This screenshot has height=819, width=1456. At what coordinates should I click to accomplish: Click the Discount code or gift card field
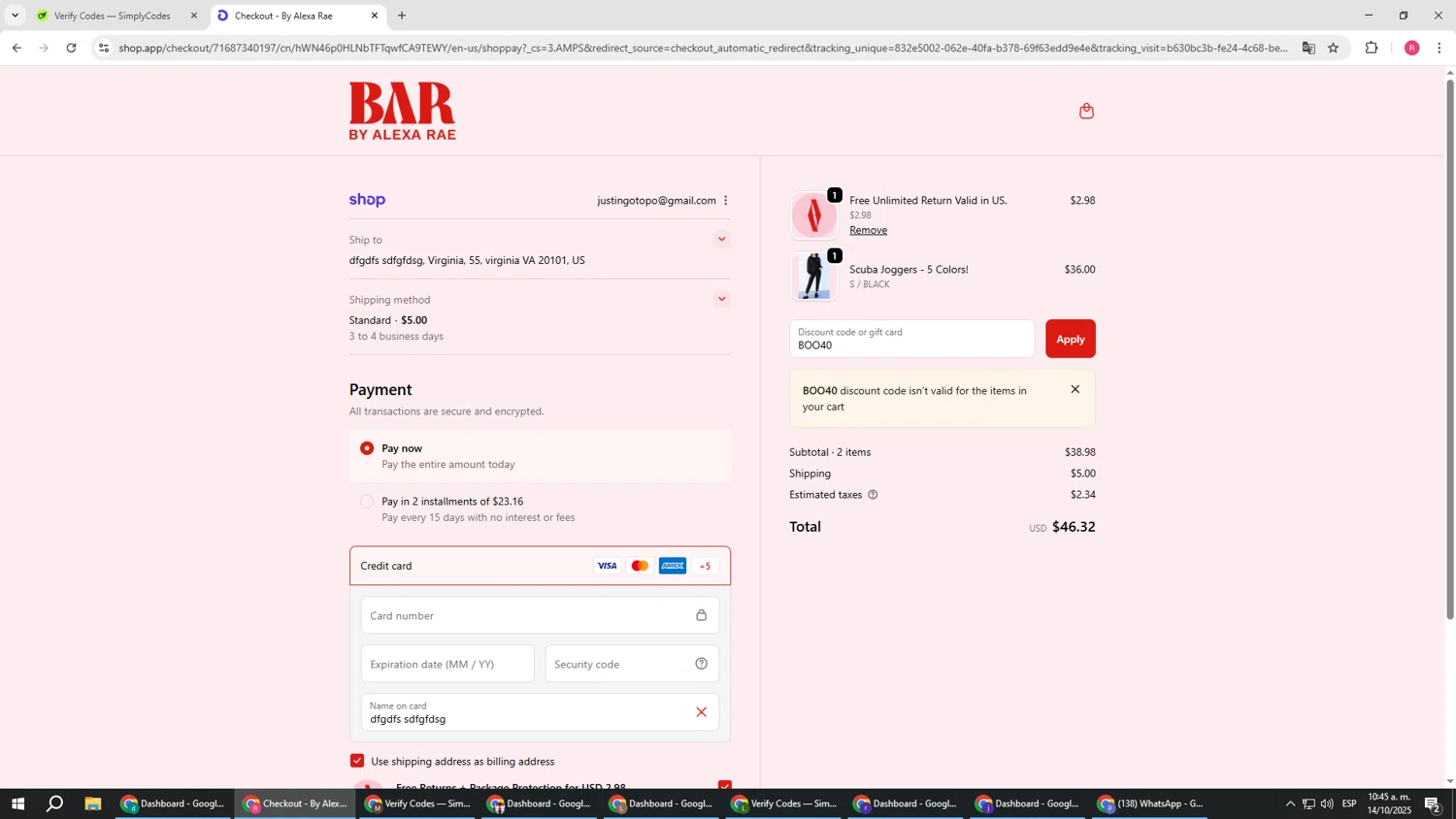coord(911,339)
